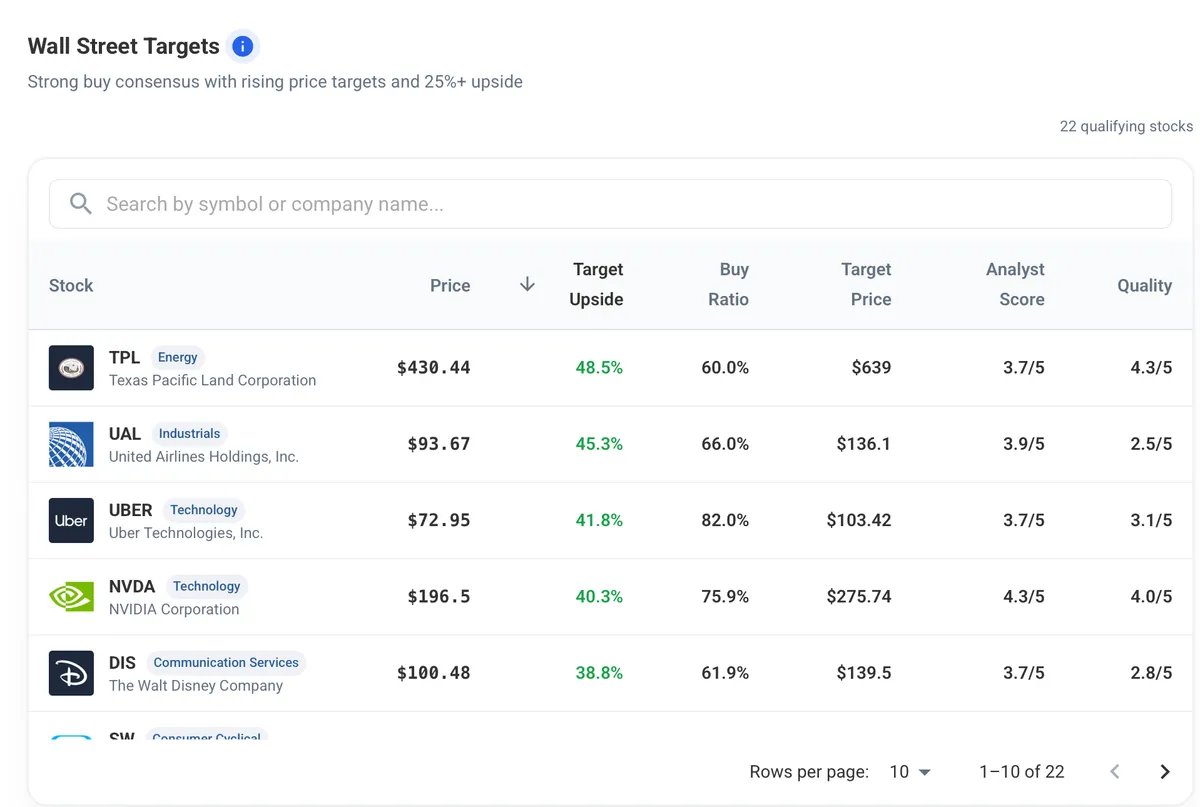
Task: Click UBER's Technology sector tag
Action: (204, 510)
